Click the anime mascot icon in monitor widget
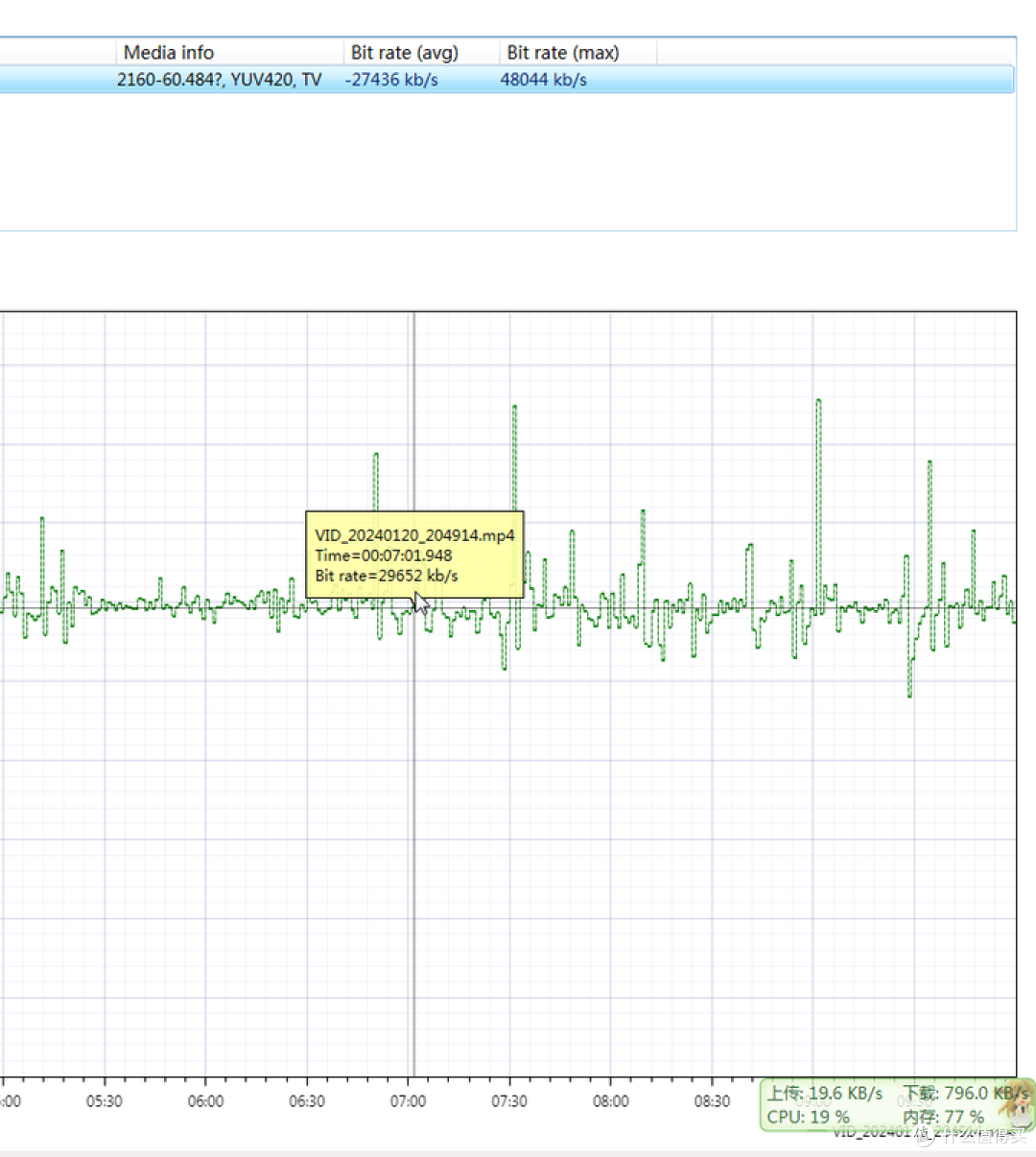The width and height of the screenshot is (1036, 1157). (x=1014, y=1106)
